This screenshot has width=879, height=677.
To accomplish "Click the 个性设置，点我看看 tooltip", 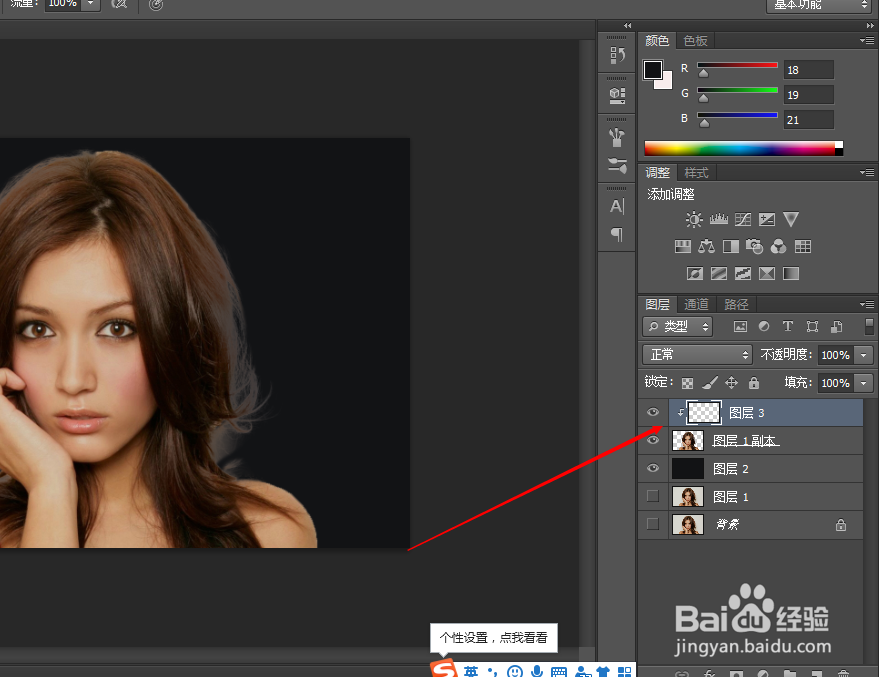I will pos(493,638).
